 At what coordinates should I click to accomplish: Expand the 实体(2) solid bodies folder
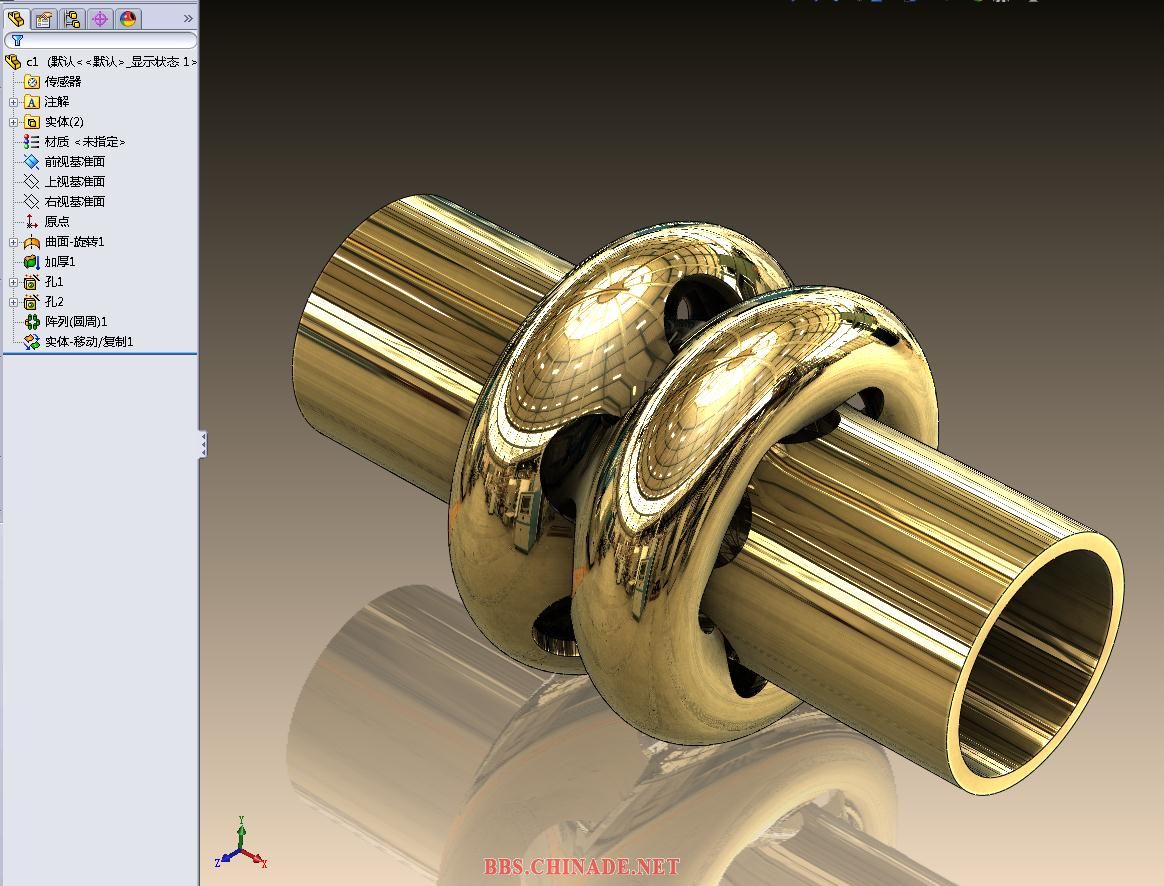pyautogui.click(x=13, y=122)
